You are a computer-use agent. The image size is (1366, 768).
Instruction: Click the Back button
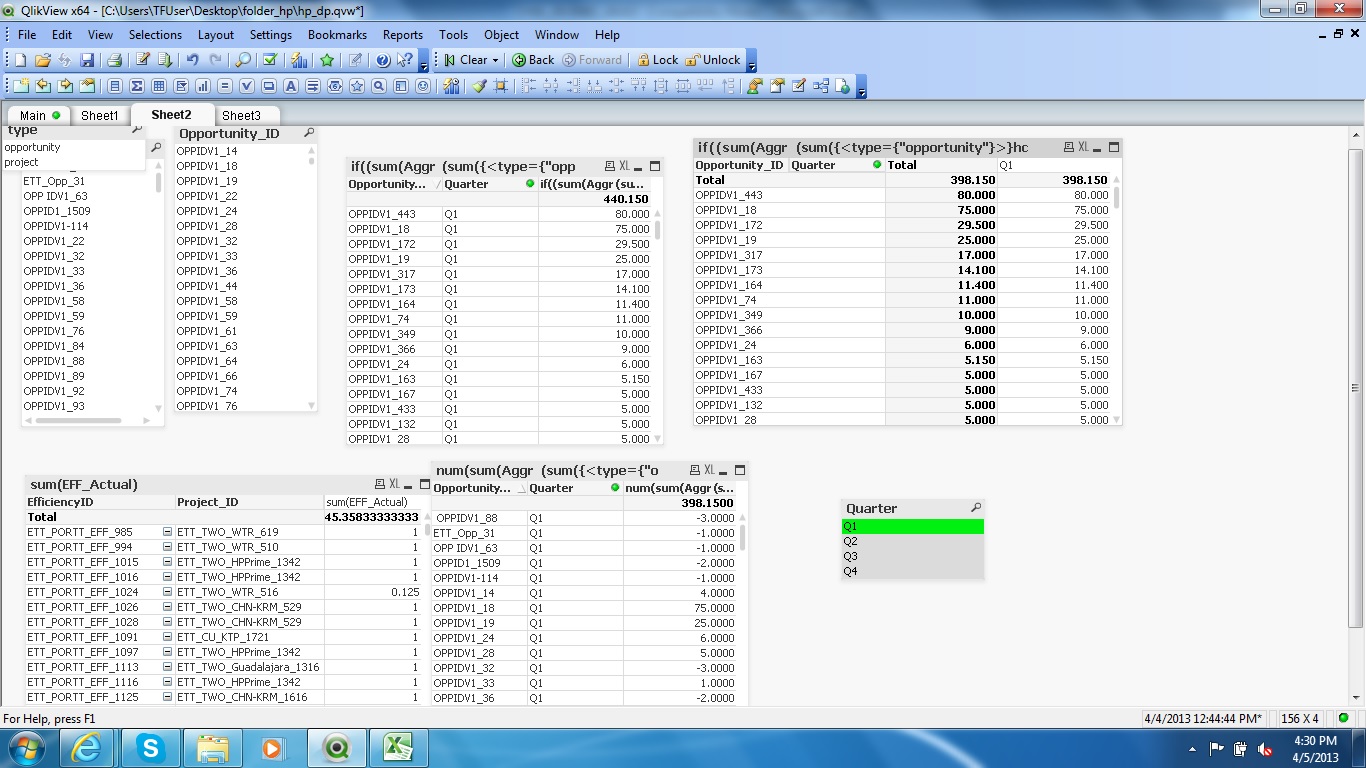coord(533,60)
